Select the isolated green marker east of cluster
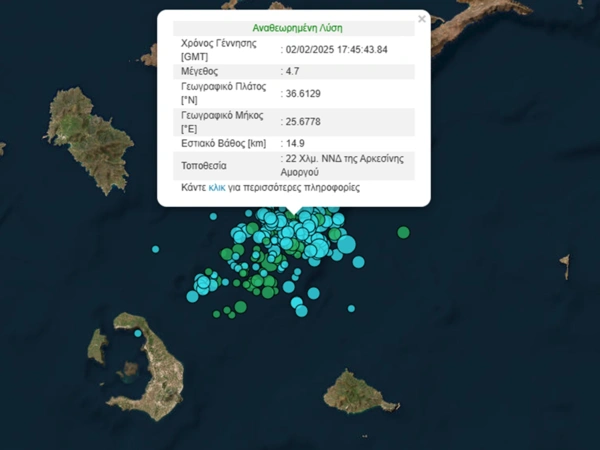 click(x=403, y=232)
